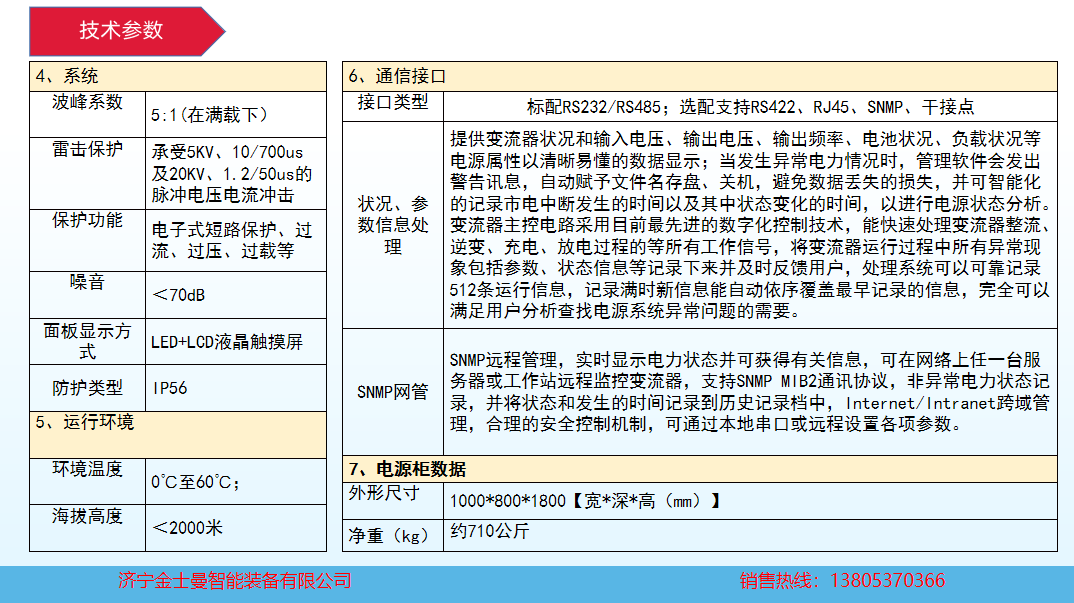The height and width of the screenshot is (603, 1074).
Task: Select the SNMP网管 row label
Action: coord(392,392)
